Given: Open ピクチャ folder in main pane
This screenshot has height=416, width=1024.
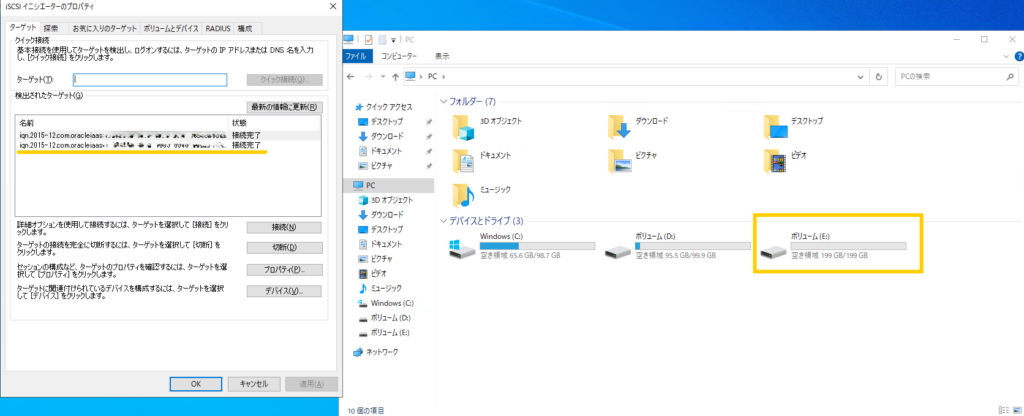Looking at the screenshot, I should pyautogui.click(x=619, y=161).
